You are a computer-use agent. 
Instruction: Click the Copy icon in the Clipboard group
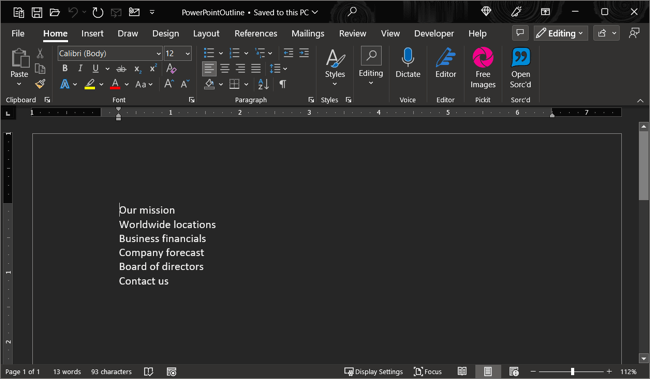click(x=40, y=68)
